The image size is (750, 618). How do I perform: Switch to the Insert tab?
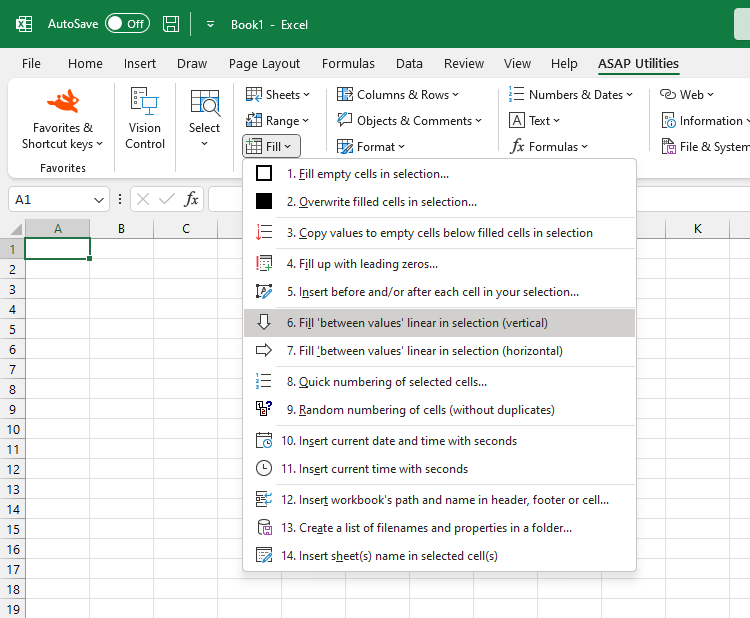point(140,64)
